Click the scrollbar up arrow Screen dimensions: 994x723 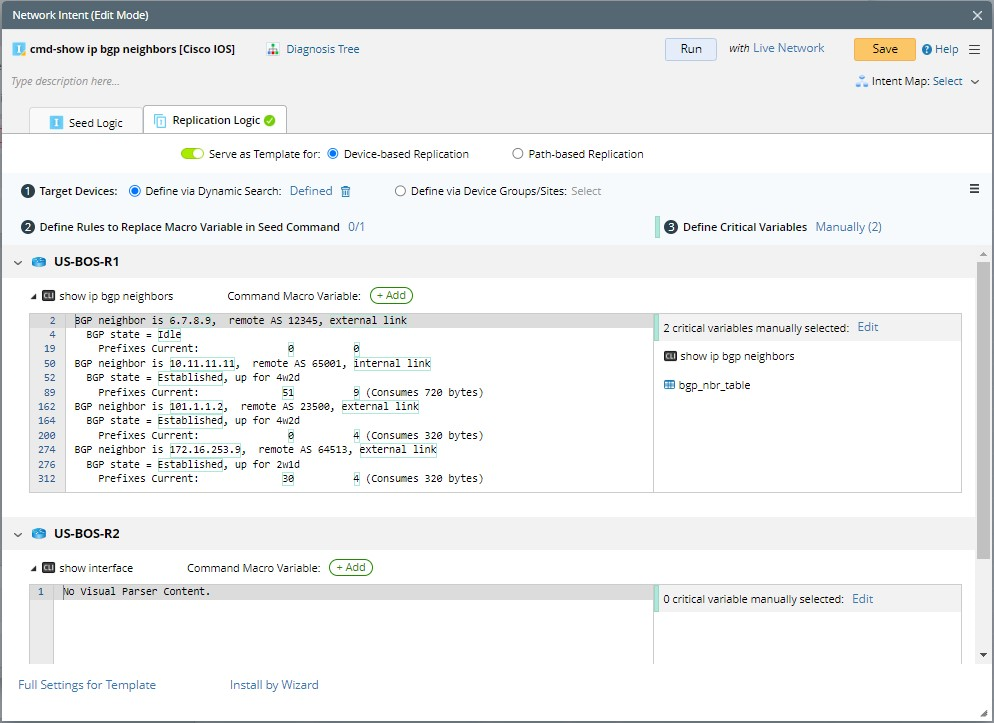pos(983,254)
